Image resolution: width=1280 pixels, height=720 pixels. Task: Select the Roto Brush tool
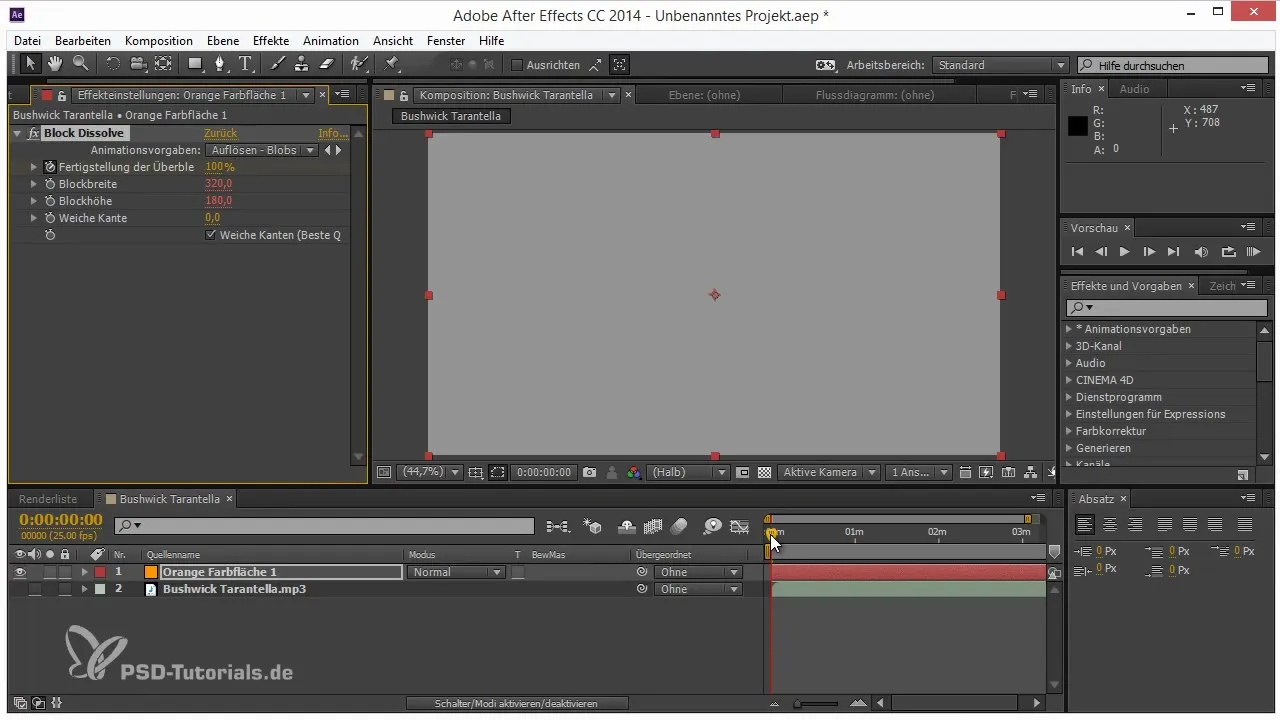pyautogui.click(x=358, y=64)
